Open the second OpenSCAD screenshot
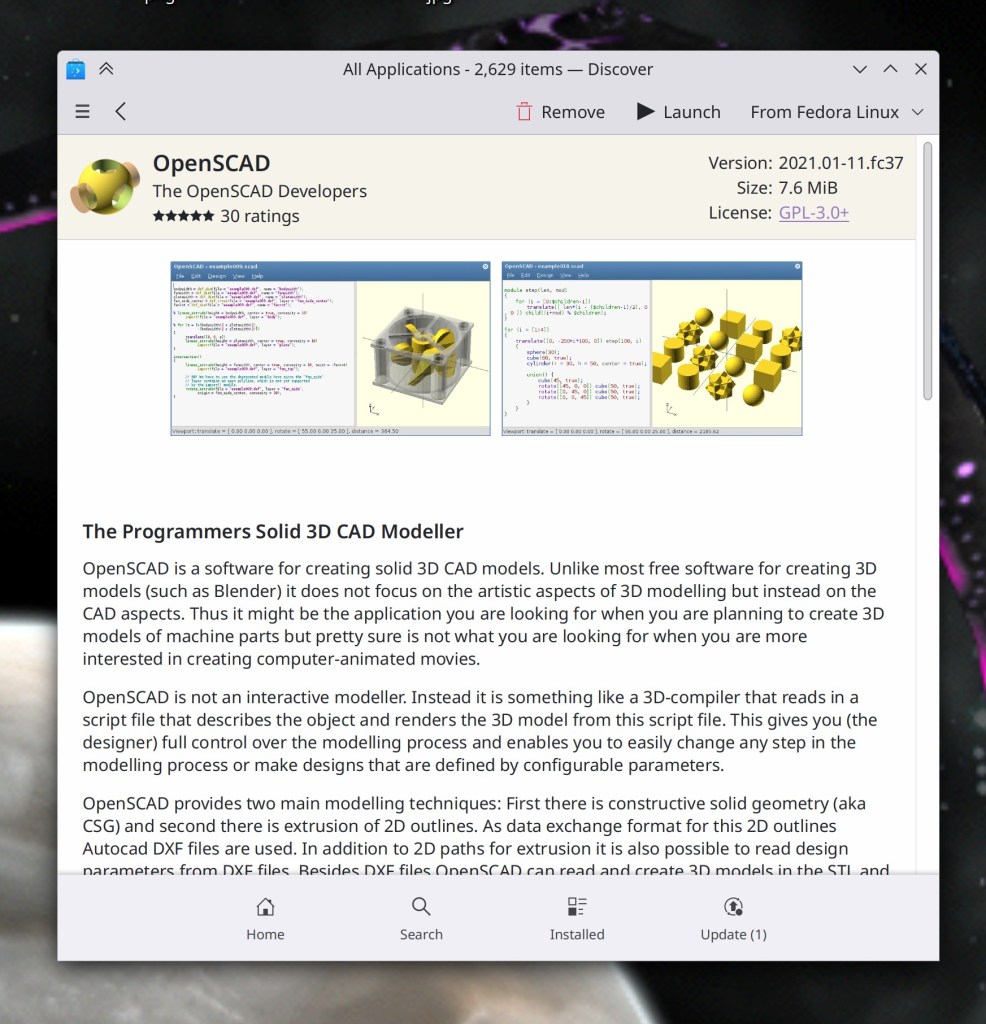This screenshot has height=1024, width=986. tap(651, 348)
